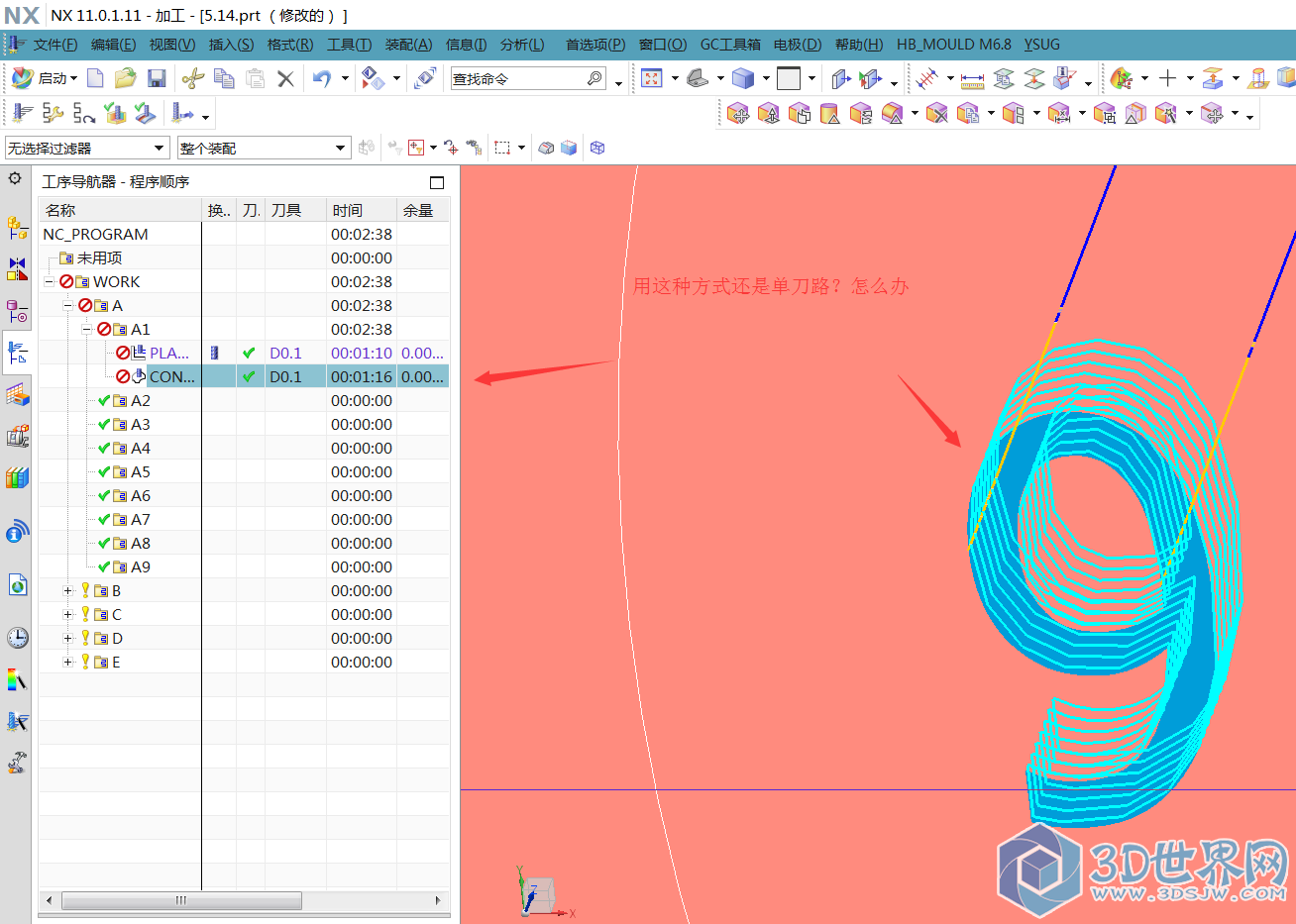Select the A2 program group

click(x=141, y=401)
